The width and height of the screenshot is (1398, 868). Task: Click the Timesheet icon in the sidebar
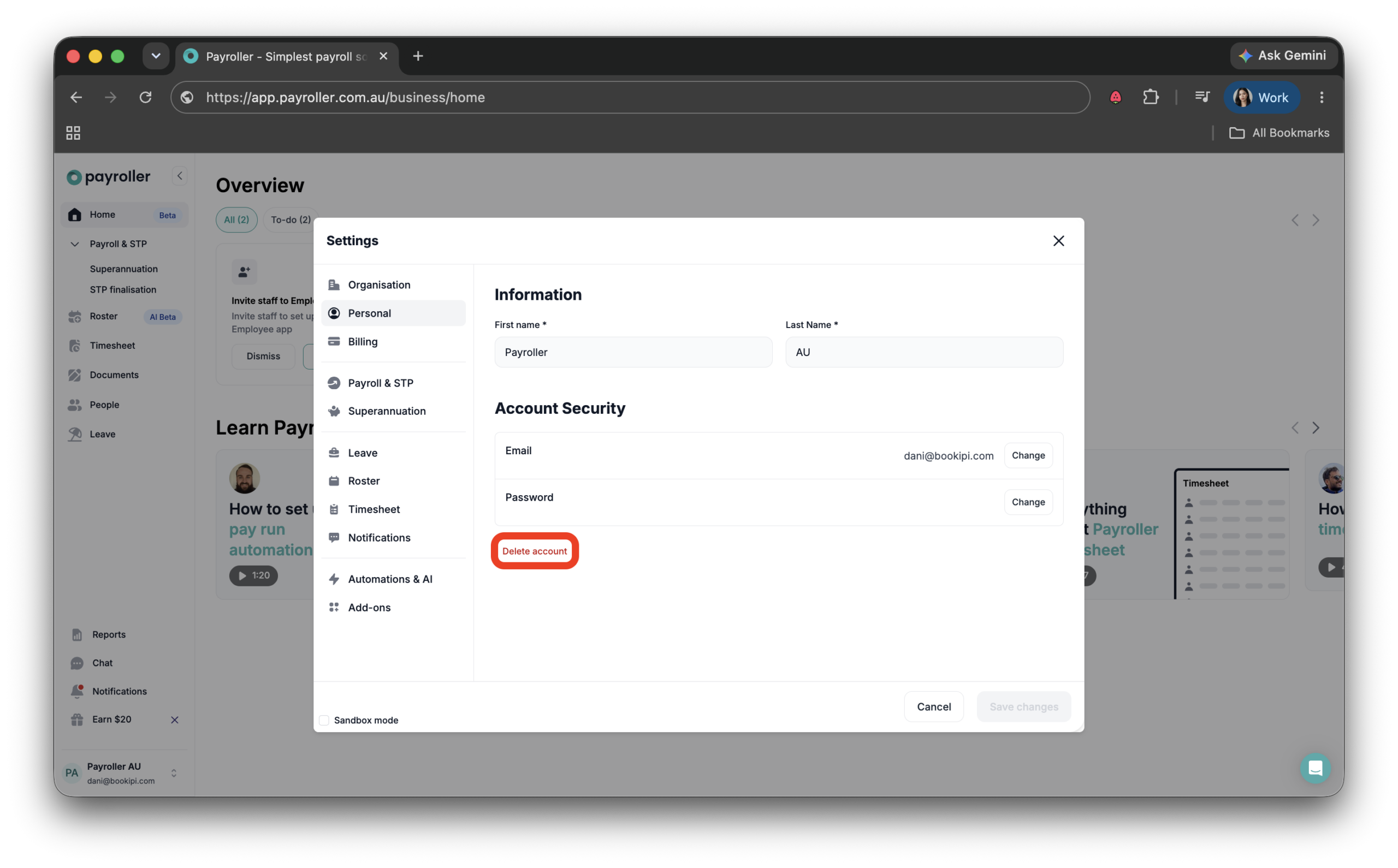pos(75,346)
